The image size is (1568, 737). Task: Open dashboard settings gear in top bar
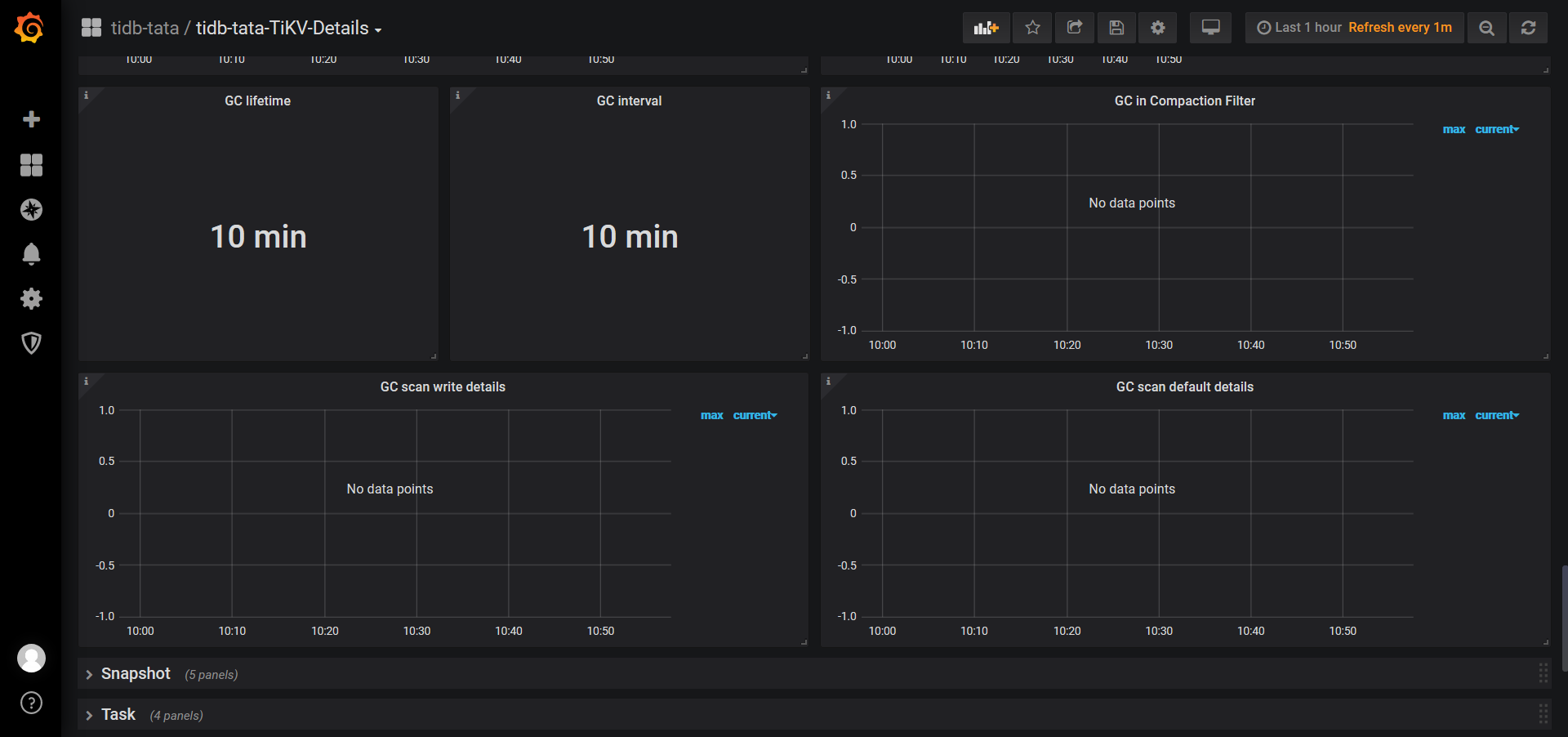coord(1158,28)
